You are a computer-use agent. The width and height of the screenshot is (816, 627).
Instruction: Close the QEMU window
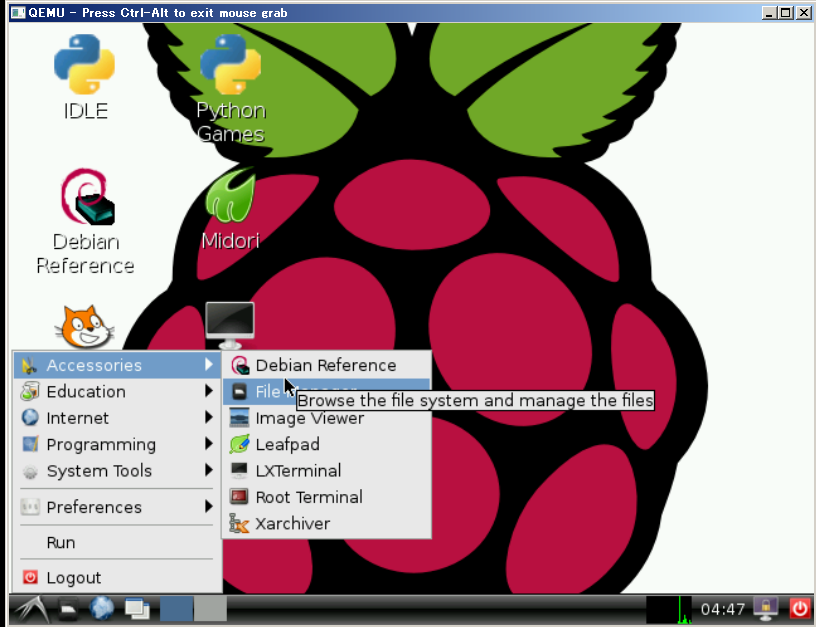pyautogui.click(x=804, y=12)
